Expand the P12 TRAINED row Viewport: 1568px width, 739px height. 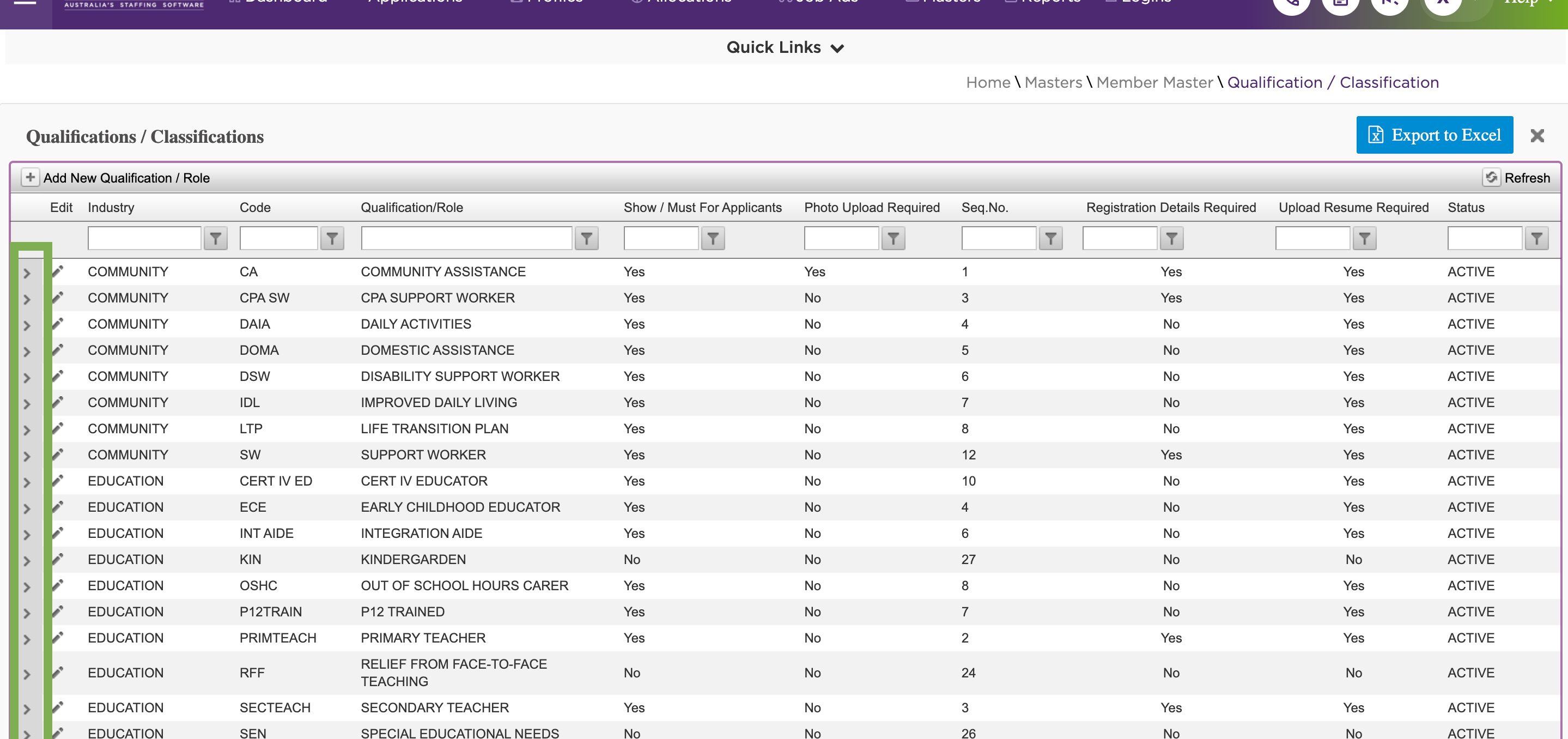(x=27, y=614)
